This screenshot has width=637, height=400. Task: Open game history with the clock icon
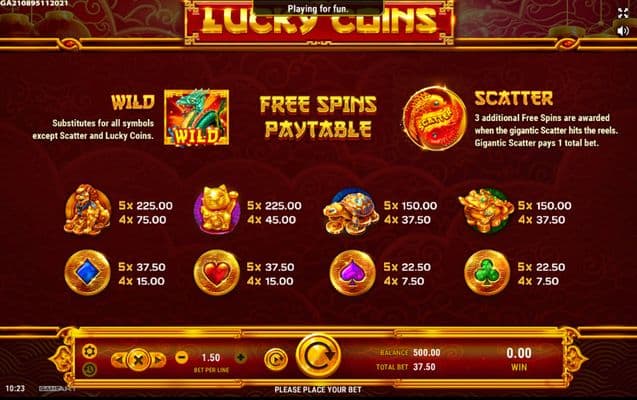[89, 369]
